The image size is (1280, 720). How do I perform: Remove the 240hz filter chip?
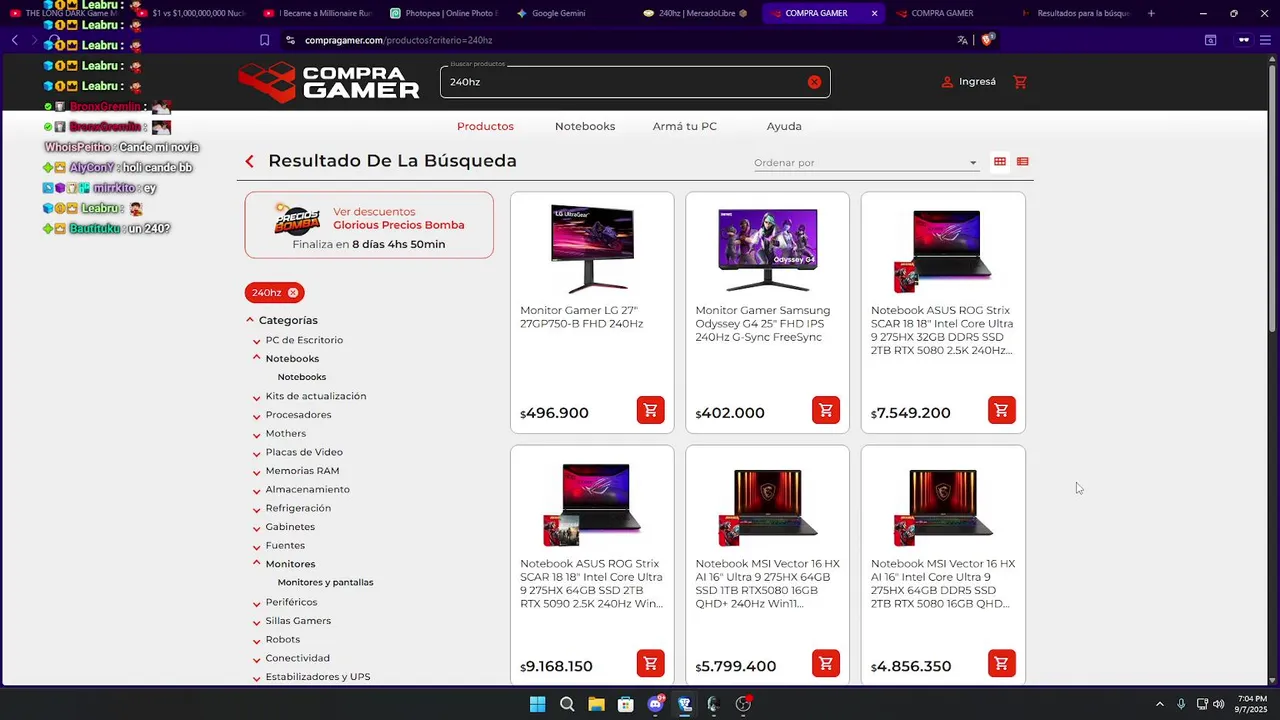pyautogui.click(x=293, y=293)
